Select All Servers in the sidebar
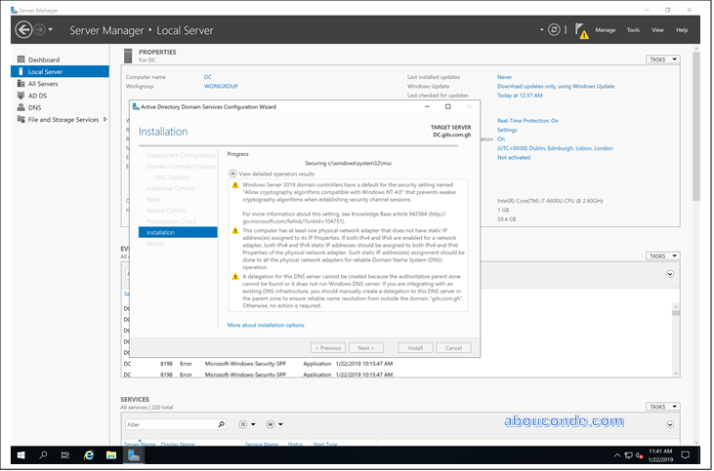 45,84
